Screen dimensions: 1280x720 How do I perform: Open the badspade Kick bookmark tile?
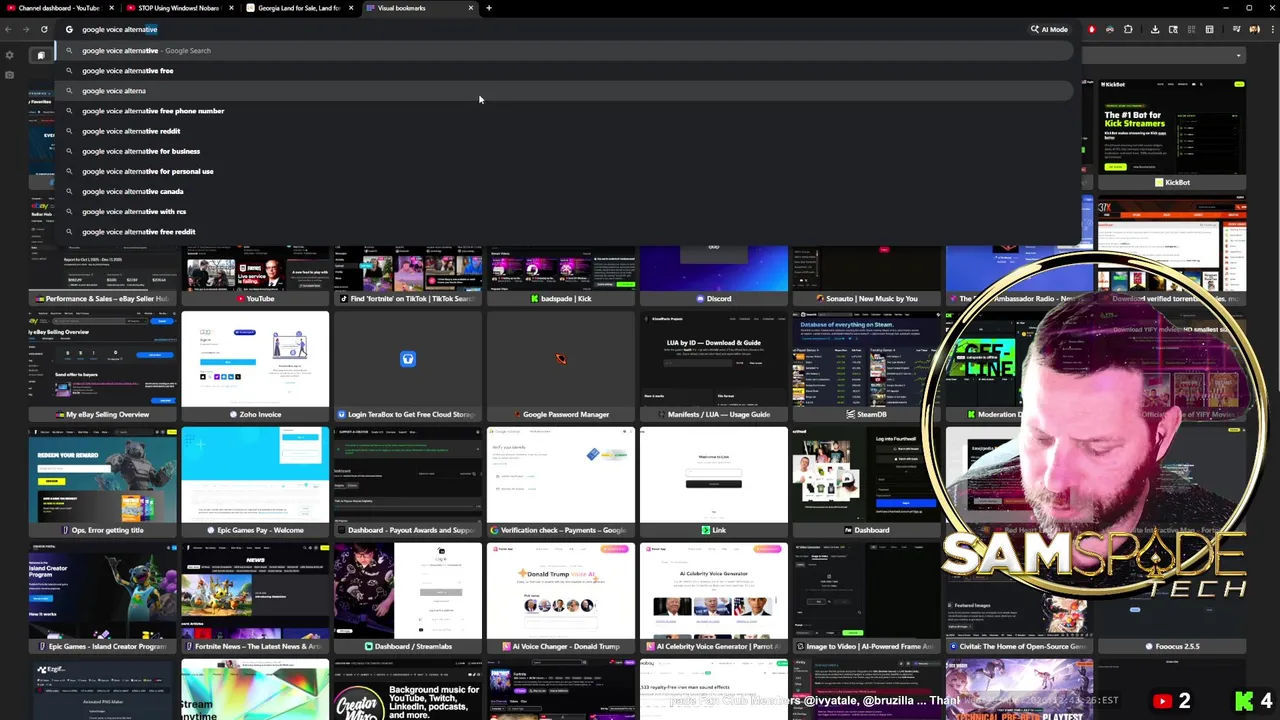point(560,275)
